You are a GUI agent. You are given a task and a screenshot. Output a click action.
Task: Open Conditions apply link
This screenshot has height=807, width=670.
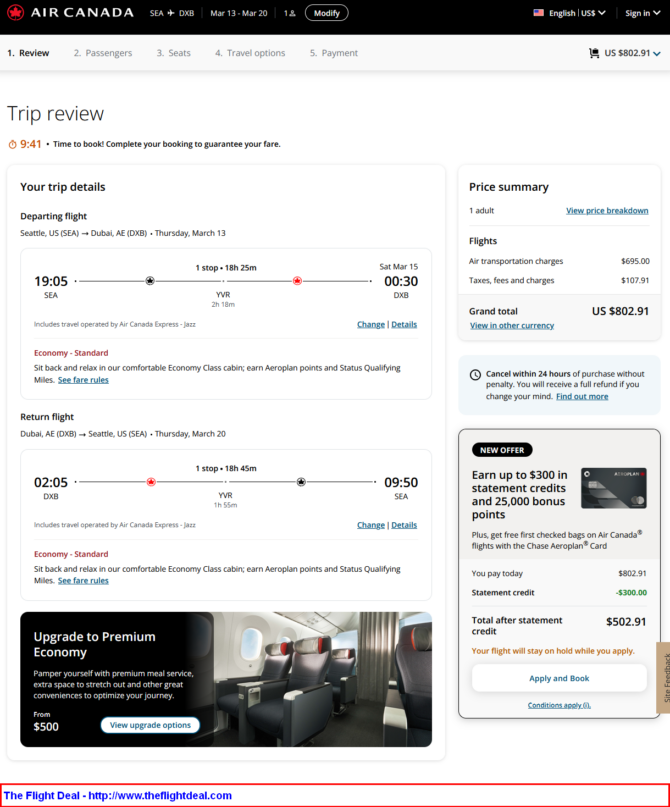pos(559,706)
